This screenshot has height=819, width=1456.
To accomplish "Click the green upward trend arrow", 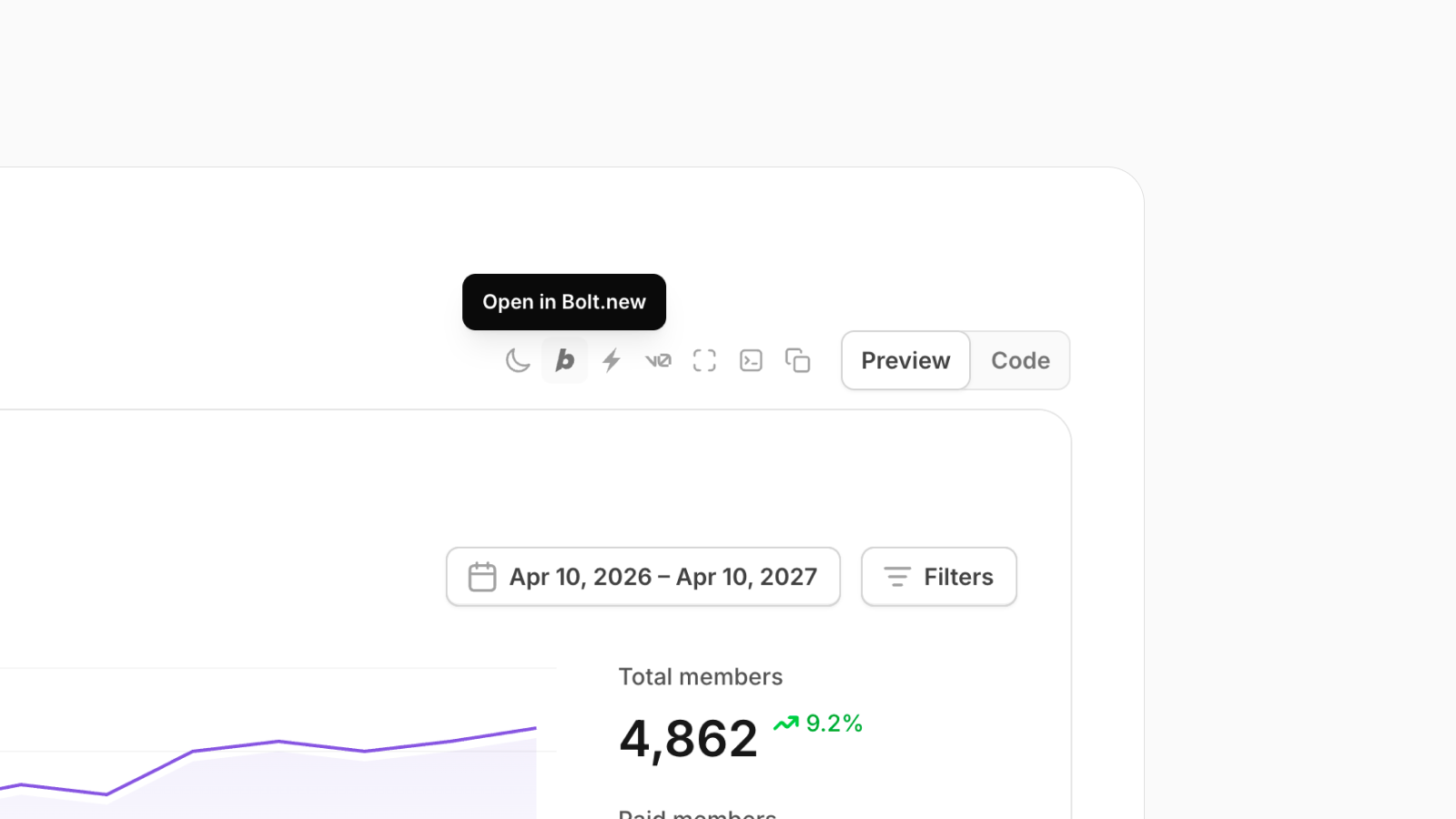I will tap(785, 723).
